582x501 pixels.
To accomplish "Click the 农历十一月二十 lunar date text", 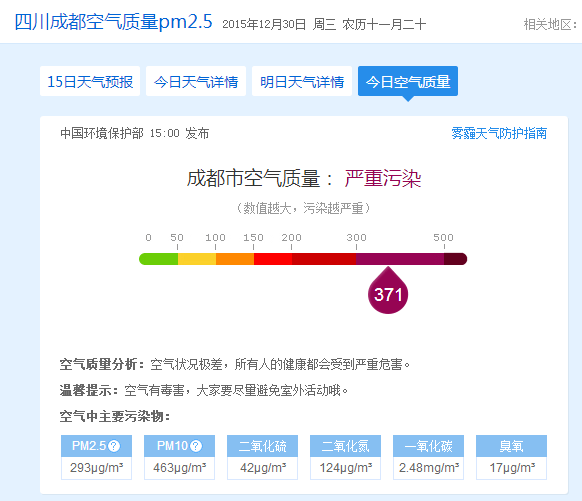I will [x=384, y=24].
